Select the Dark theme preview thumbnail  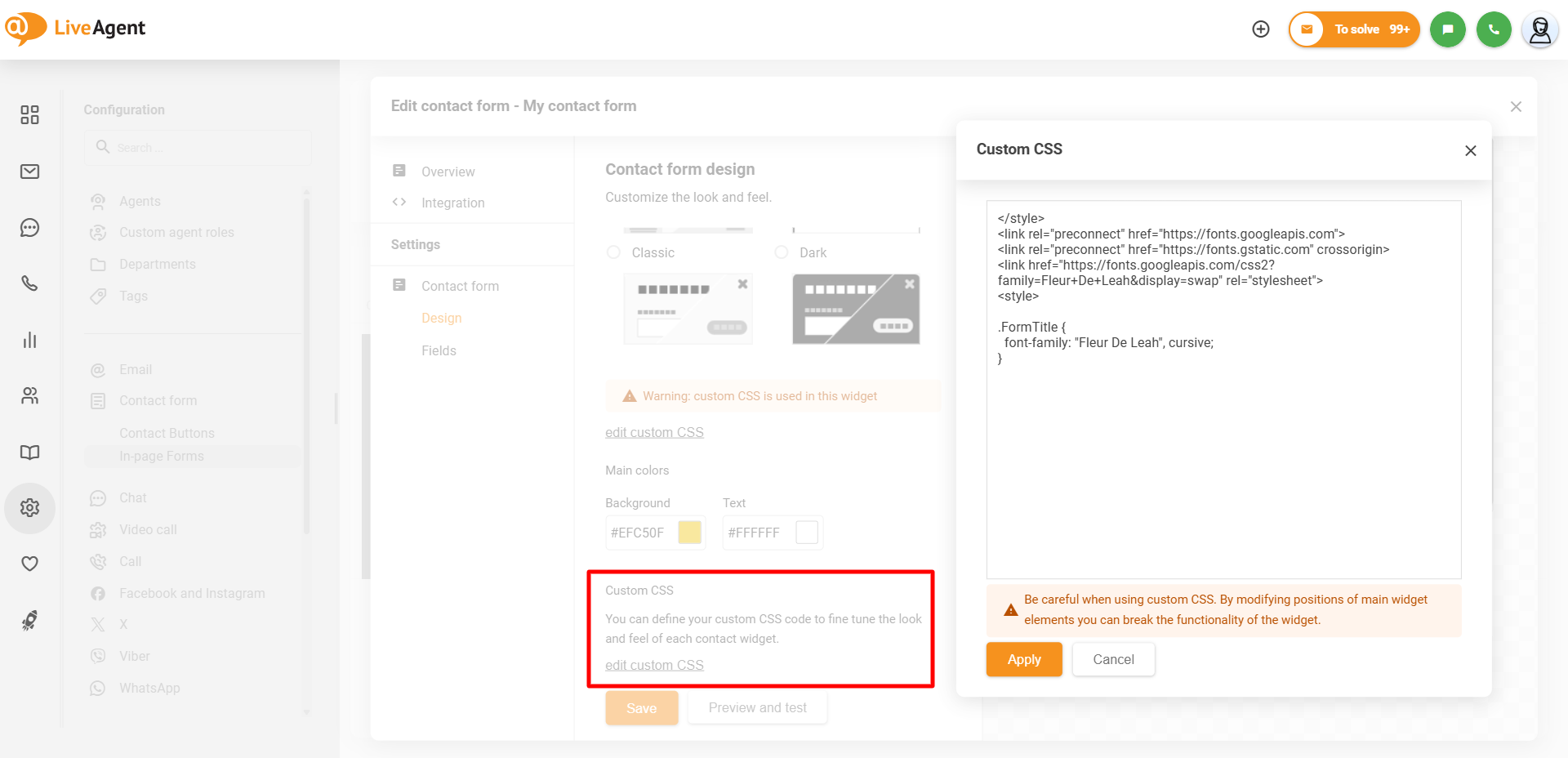click(856, 309)
